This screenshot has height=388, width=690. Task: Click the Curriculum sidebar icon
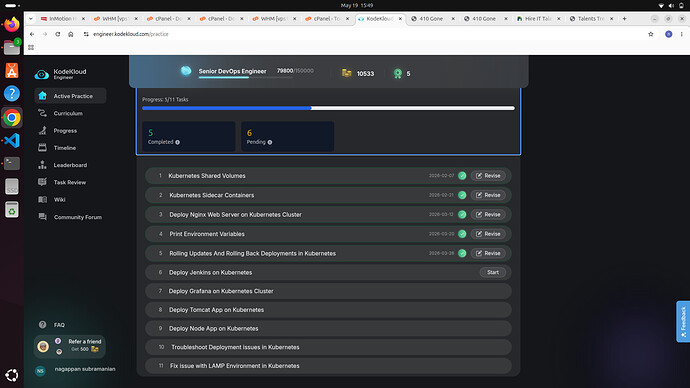click(x=42, y=113)
